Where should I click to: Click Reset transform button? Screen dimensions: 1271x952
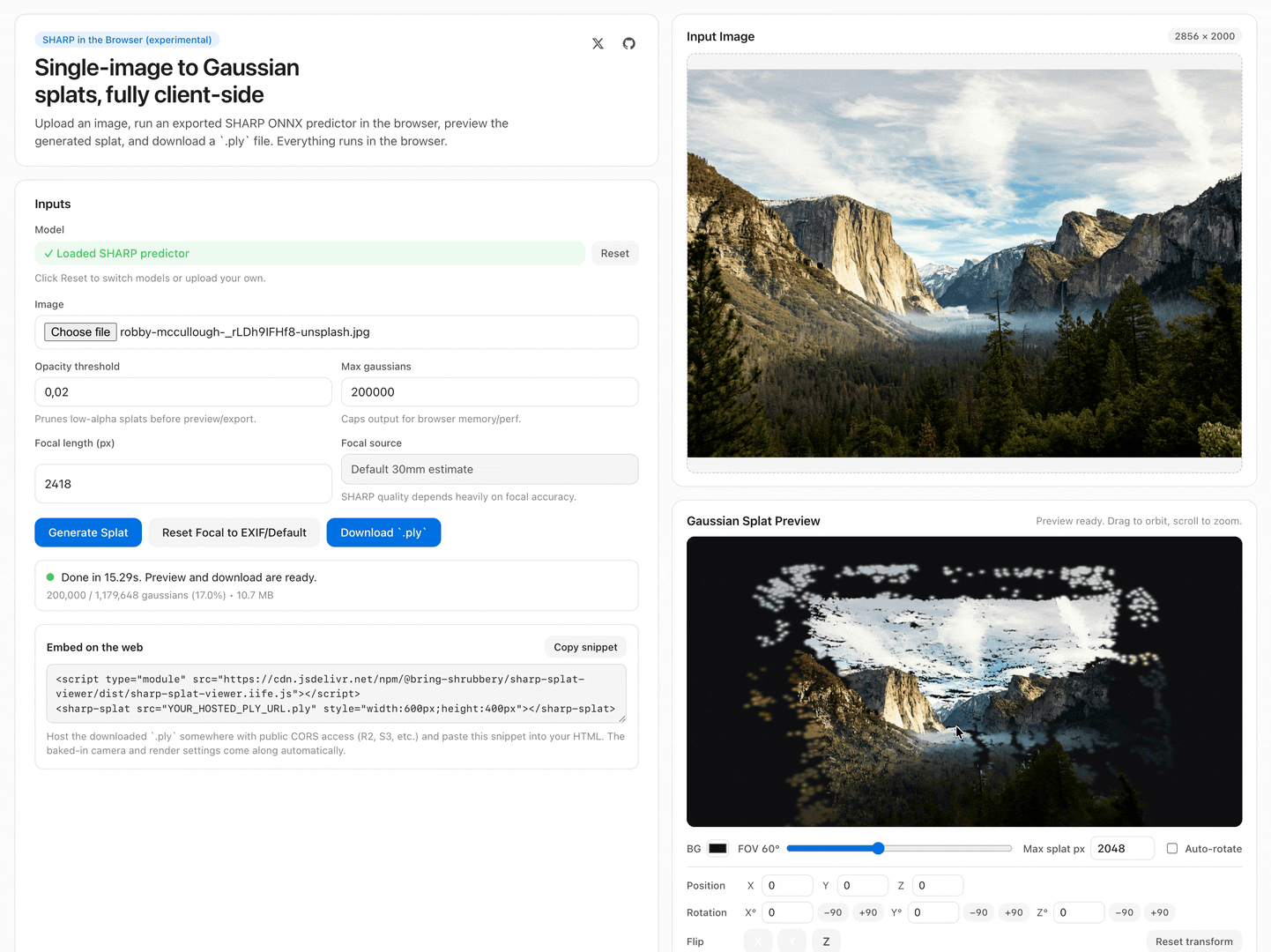click(x=1193, y=941)
